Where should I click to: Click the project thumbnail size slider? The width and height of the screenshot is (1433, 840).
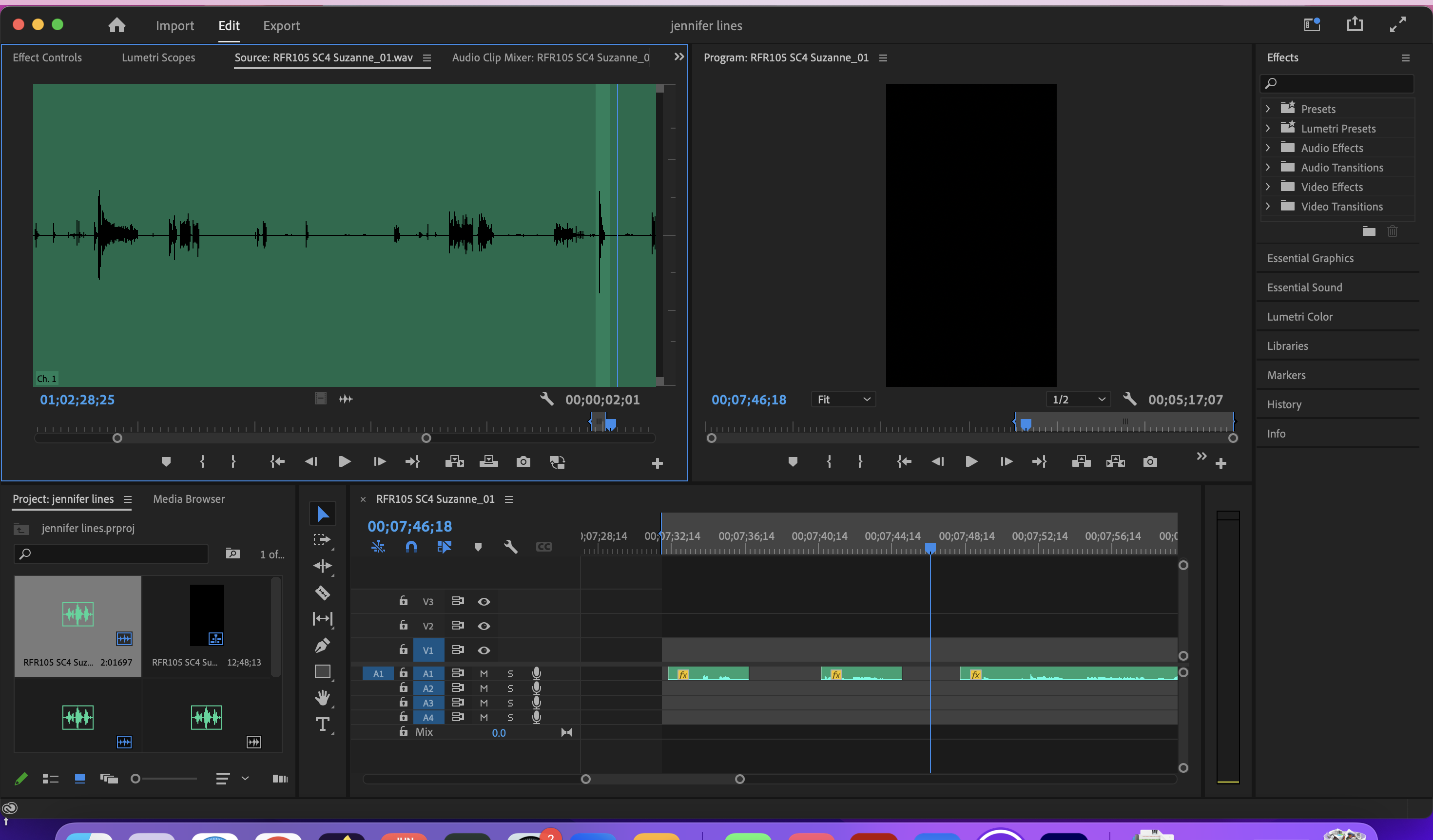pos(136,779)
